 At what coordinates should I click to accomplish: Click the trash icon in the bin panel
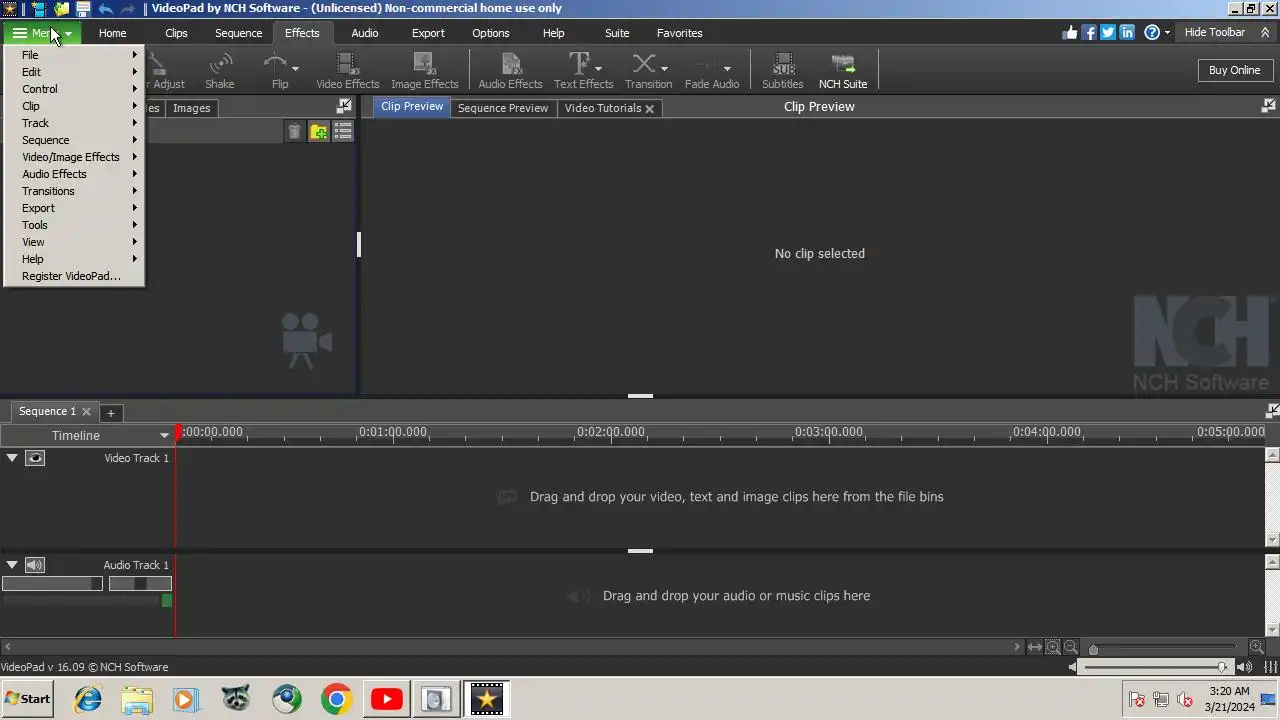tap(294, 132)
